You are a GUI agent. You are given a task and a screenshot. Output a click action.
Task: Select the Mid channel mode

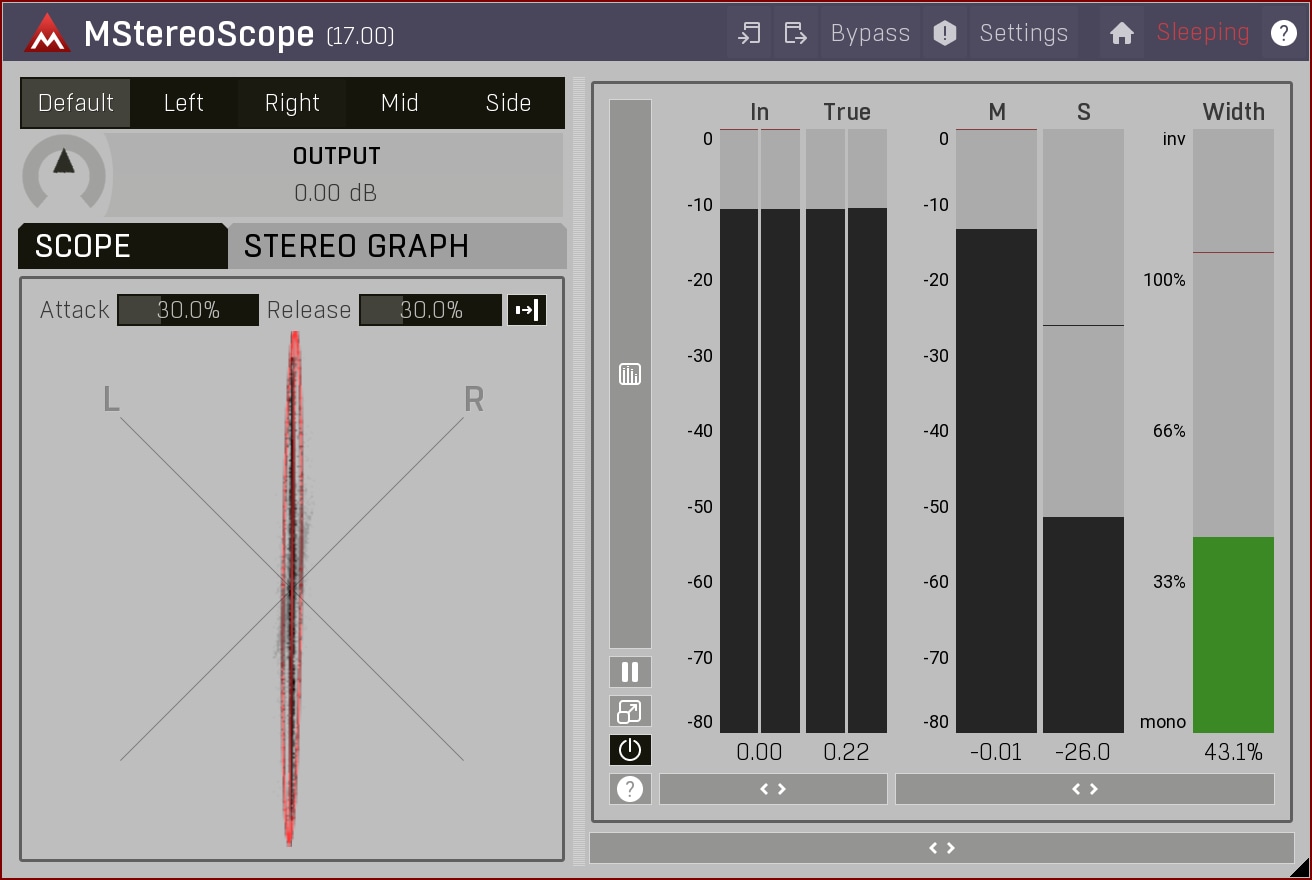pos(400,103)
